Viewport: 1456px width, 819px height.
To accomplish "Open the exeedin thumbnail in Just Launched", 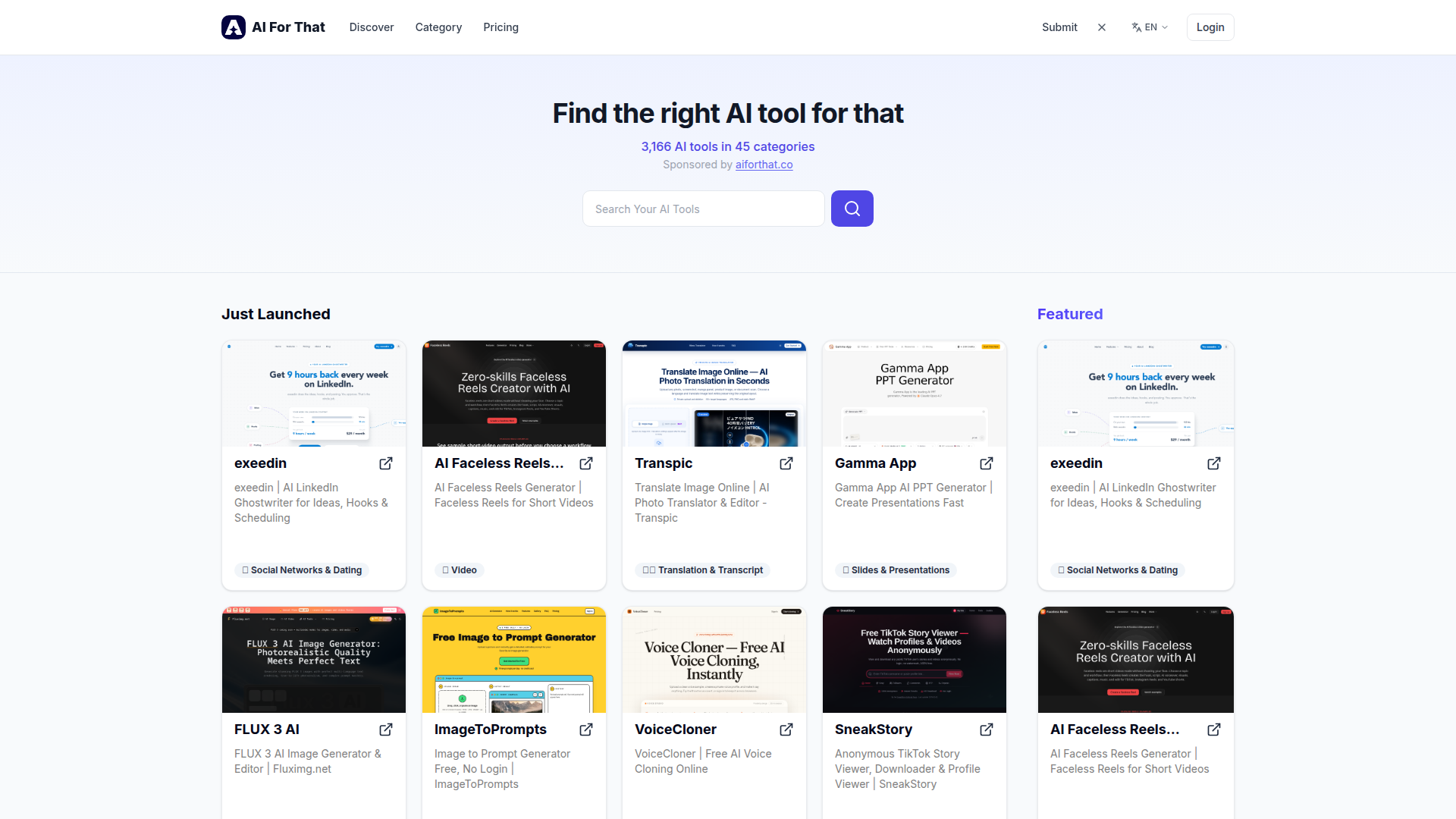I will (x=314, y=394).
